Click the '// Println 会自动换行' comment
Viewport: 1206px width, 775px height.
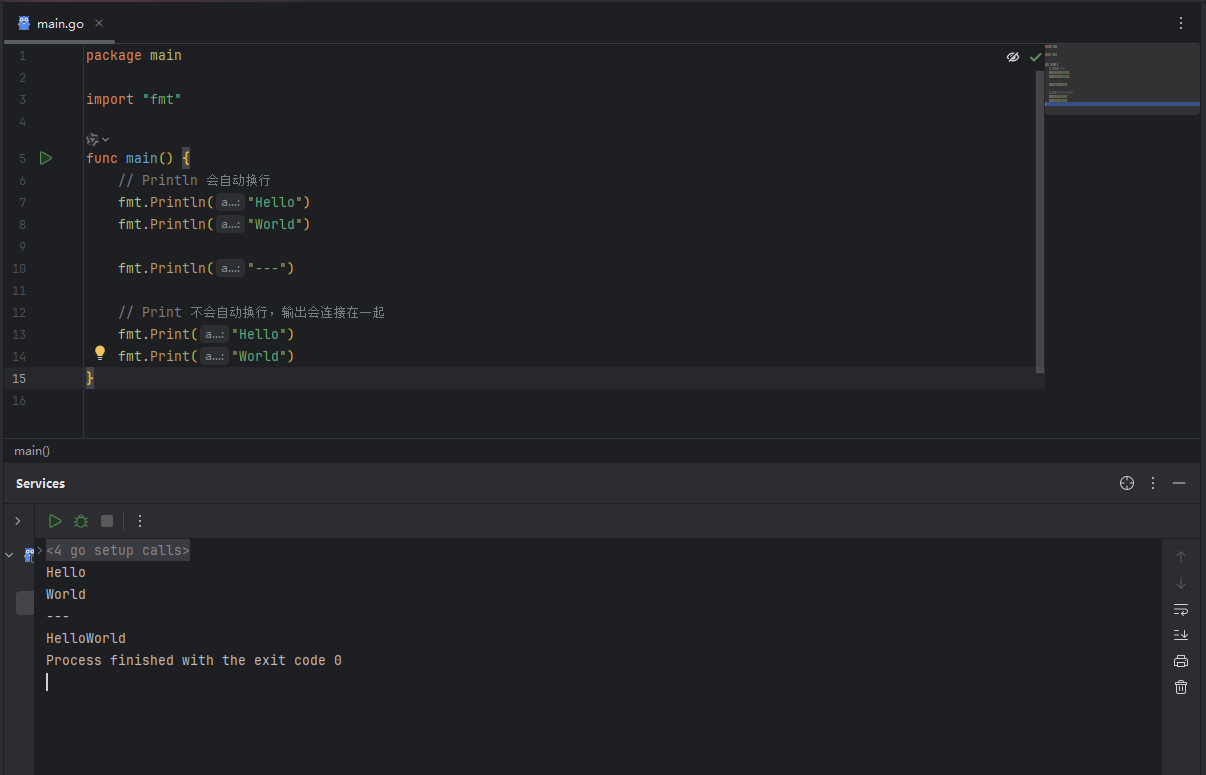tap(194, 180)
